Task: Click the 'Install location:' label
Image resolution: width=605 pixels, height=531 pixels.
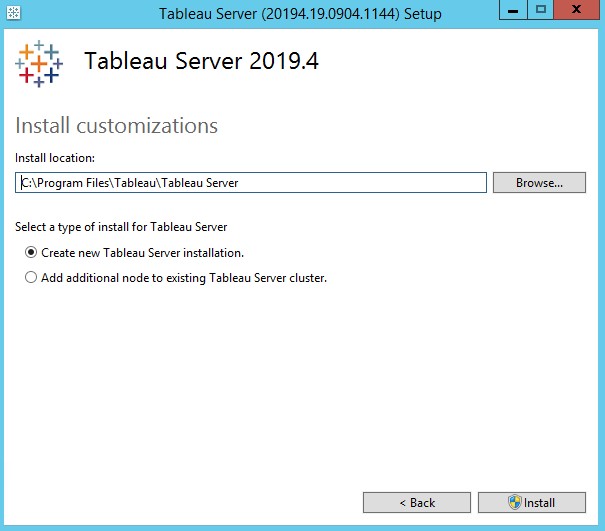Action: tap(55, 157)
